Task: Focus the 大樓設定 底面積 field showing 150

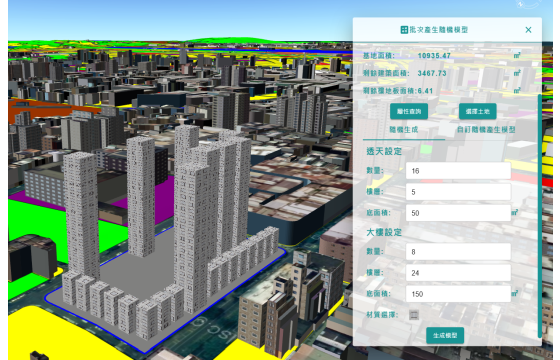Action: (458, 294)
